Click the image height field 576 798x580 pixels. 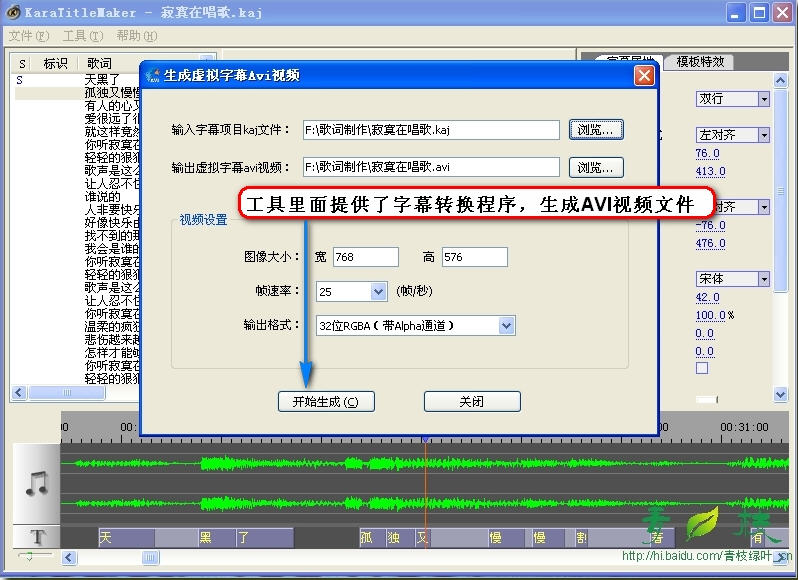pos(474,257)
